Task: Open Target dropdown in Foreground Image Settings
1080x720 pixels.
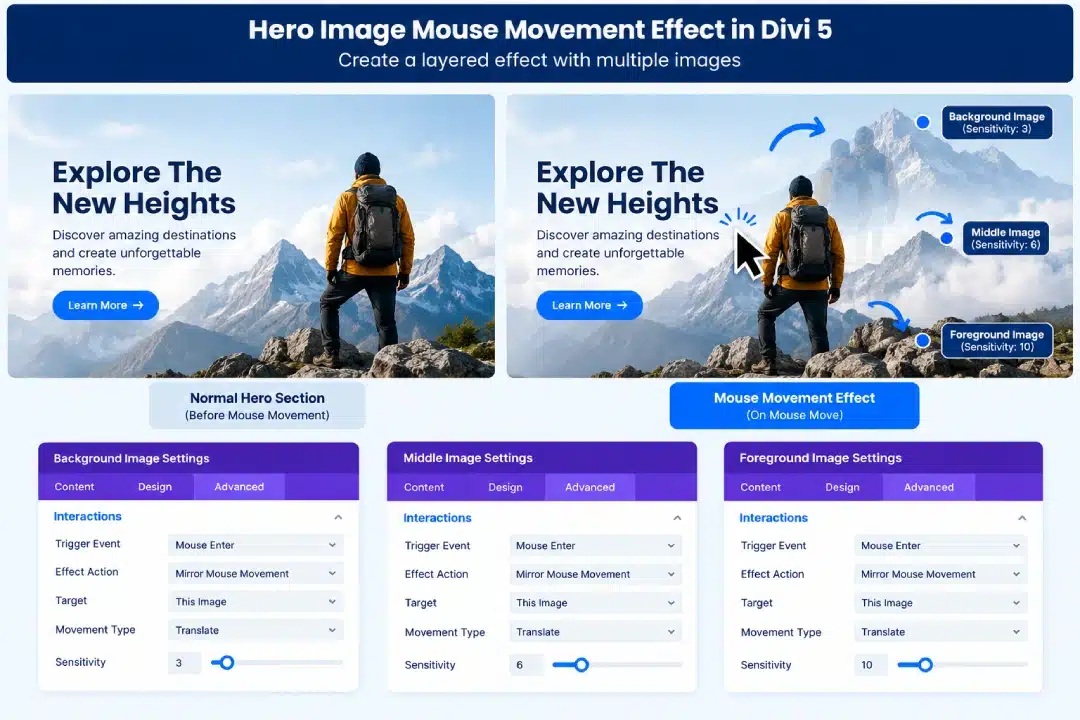Action: pos(941,603)
